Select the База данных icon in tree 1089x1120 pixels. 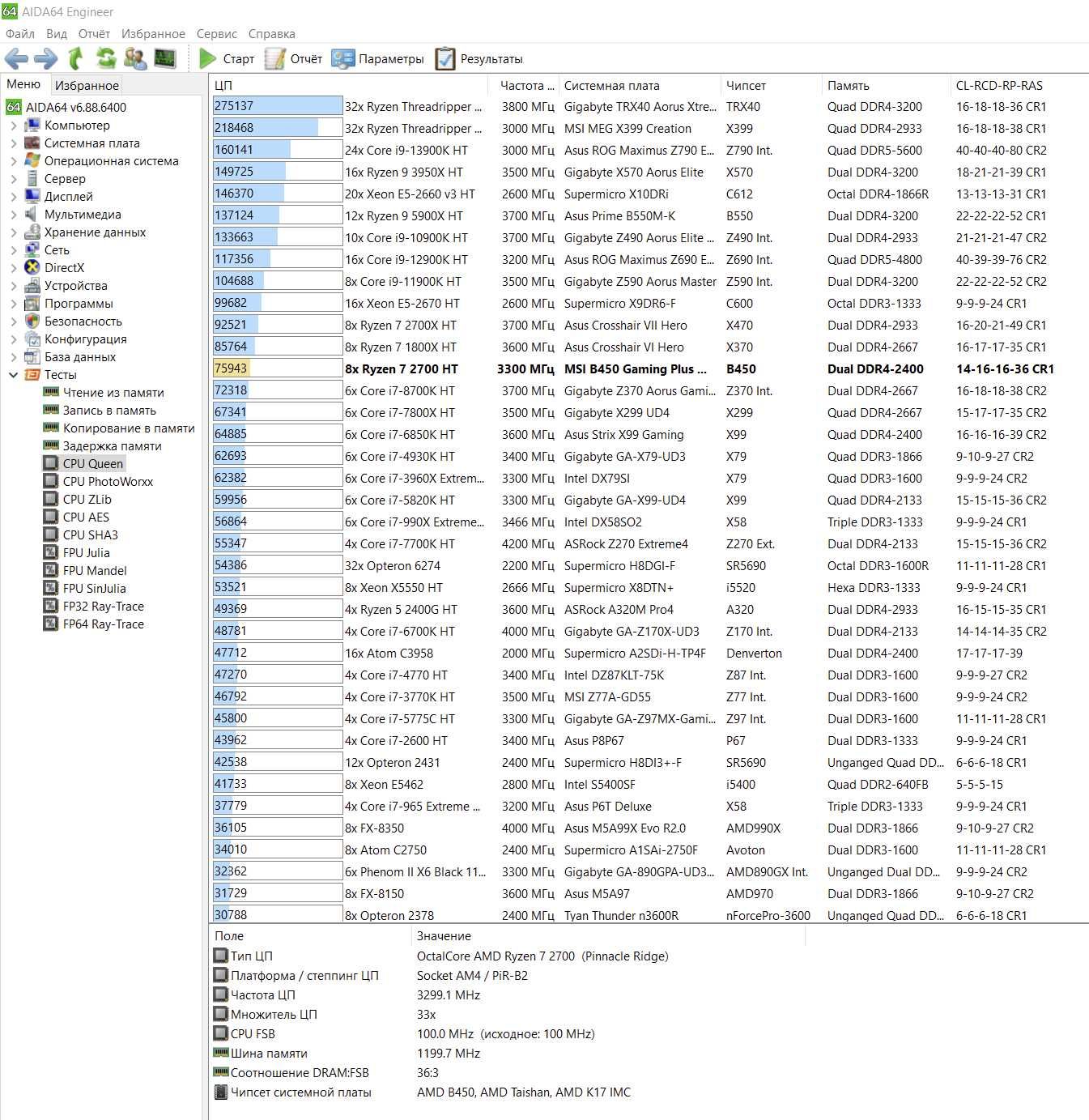tap(32, 357)
